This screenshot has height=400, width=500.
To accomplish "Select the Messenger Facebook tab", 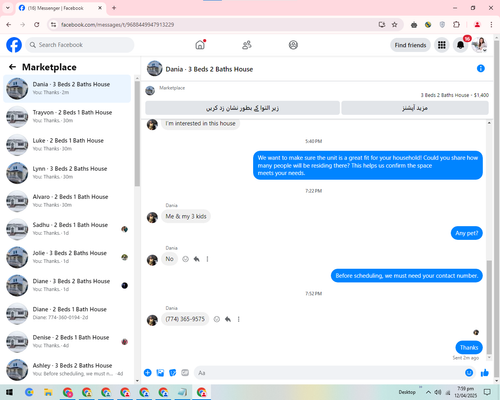I will pyautogui.click(x=61, y=8).
